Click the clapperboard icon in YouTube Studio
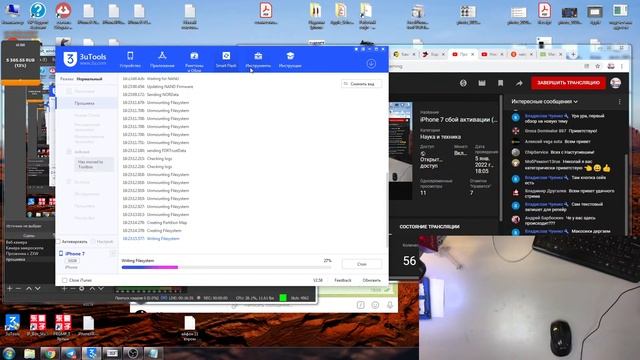 coord(482,83)
